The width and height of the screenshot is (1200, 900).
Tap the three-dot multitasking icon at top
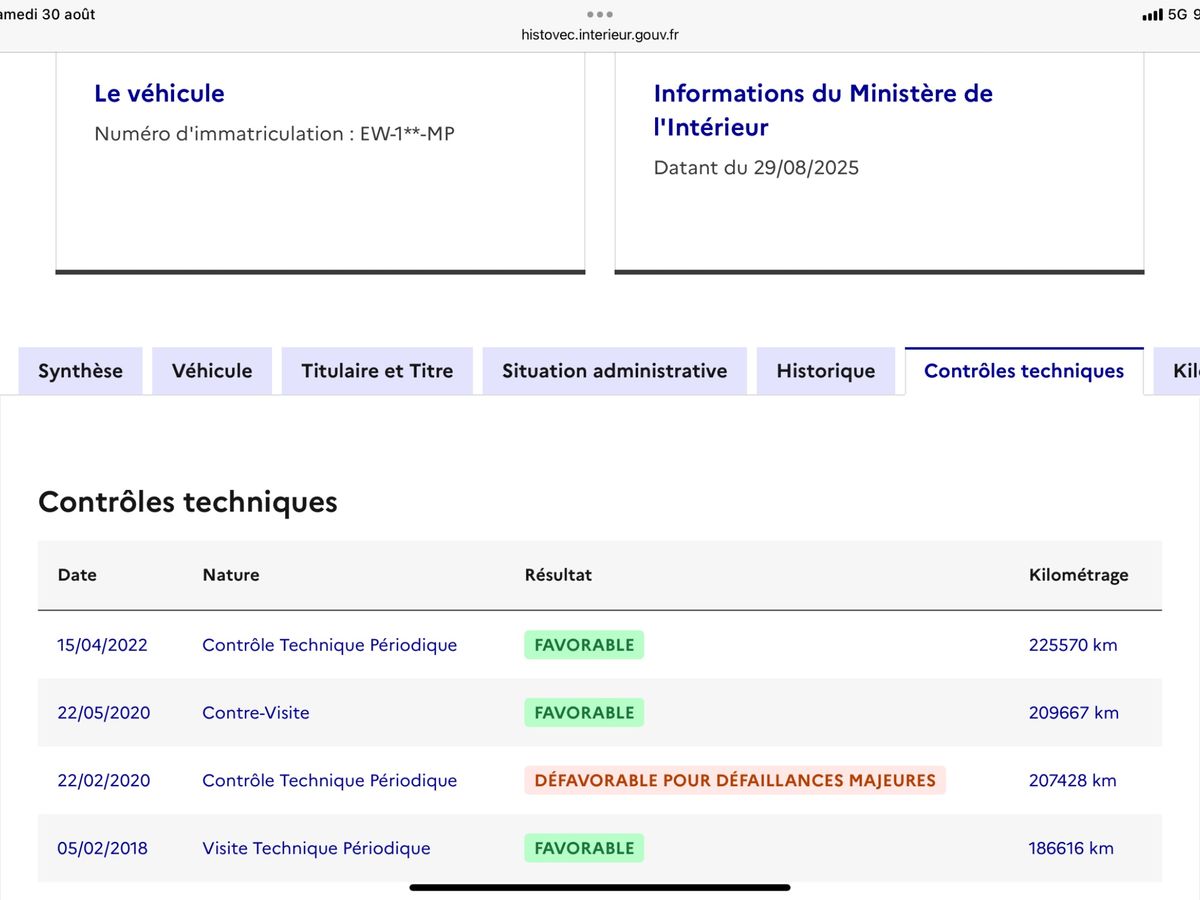[600, 14]
